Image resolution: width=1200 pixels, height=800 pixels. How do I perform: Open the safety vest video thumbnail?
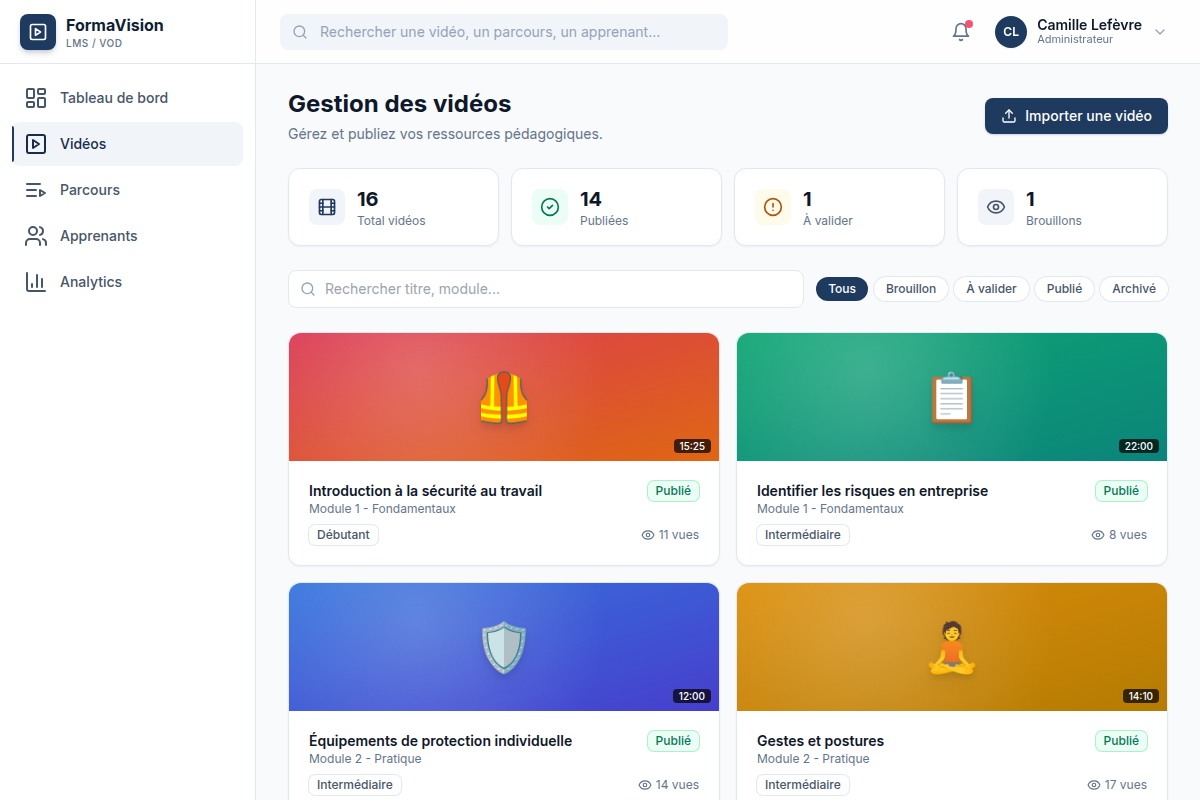[504, 397]
